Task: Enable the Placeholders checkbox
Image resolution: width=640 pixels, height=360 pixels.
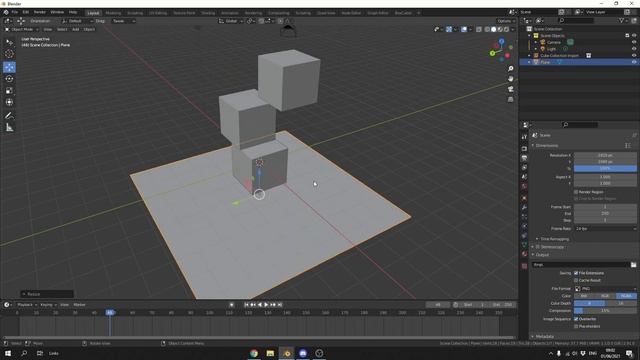Action: coord(576,326)
